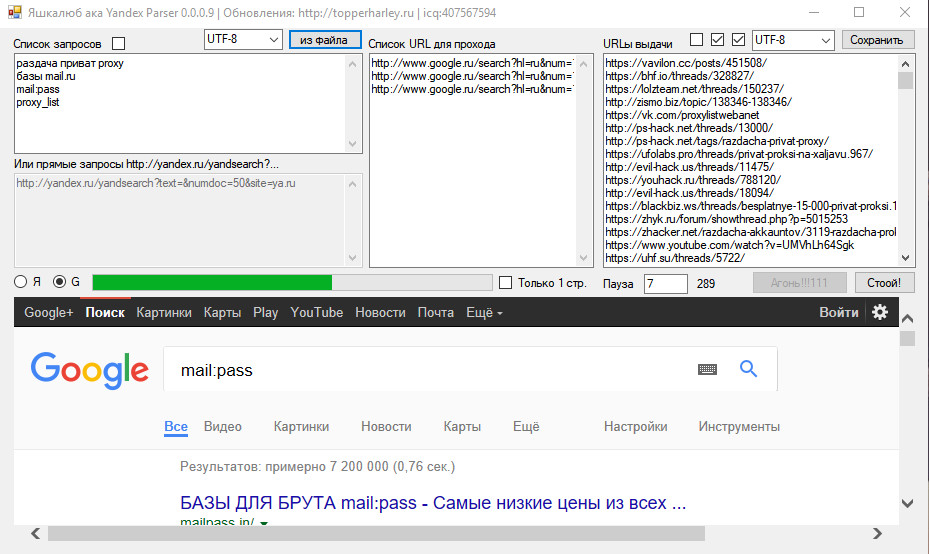Click down arrow of query list scrollbar
The height and width of the screenshot is (554, 929).
pyautogui.click(x=353, y=144)
